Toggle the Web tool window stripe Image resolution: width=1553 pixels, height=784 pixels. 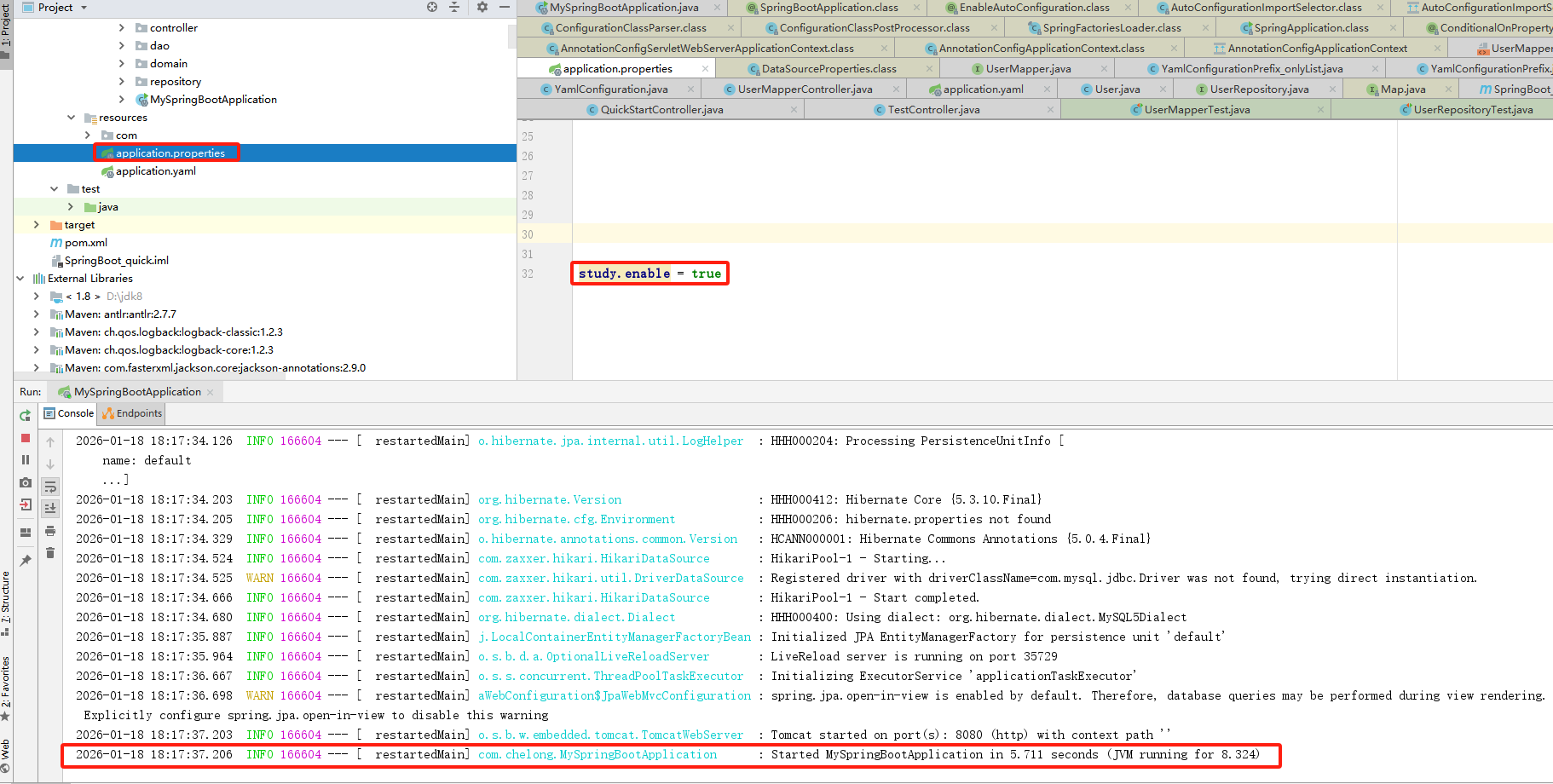(6, 758)
